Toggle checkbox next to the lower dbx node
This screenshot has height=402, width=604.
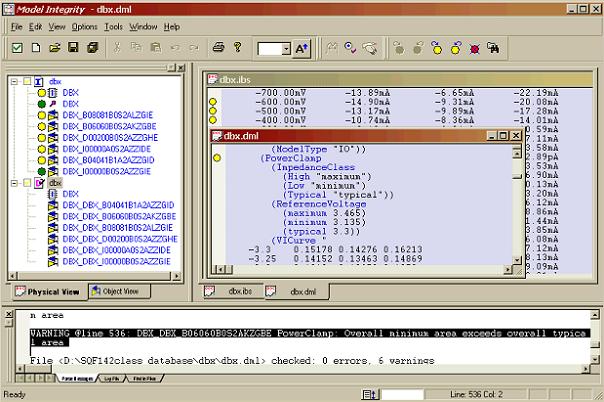coord(27,183)
